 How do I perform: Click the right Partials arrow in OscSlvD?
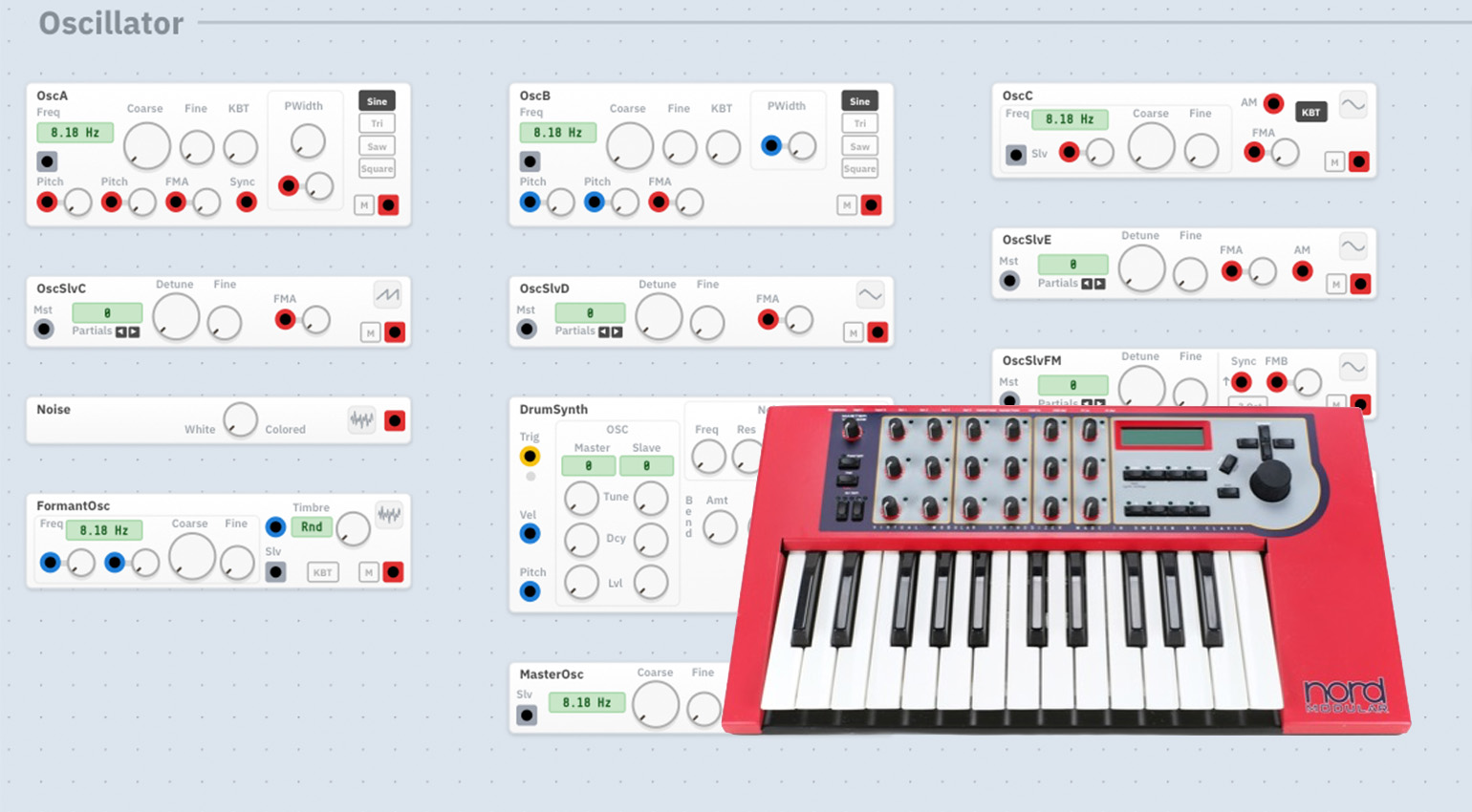tap(617, 332)
